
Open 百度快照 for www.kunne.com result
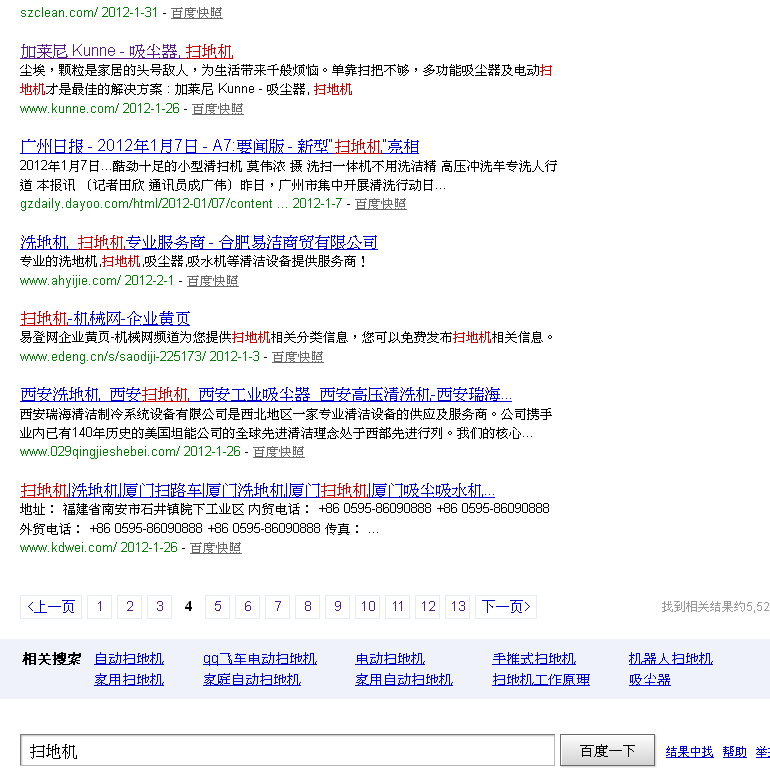(218, 109)
